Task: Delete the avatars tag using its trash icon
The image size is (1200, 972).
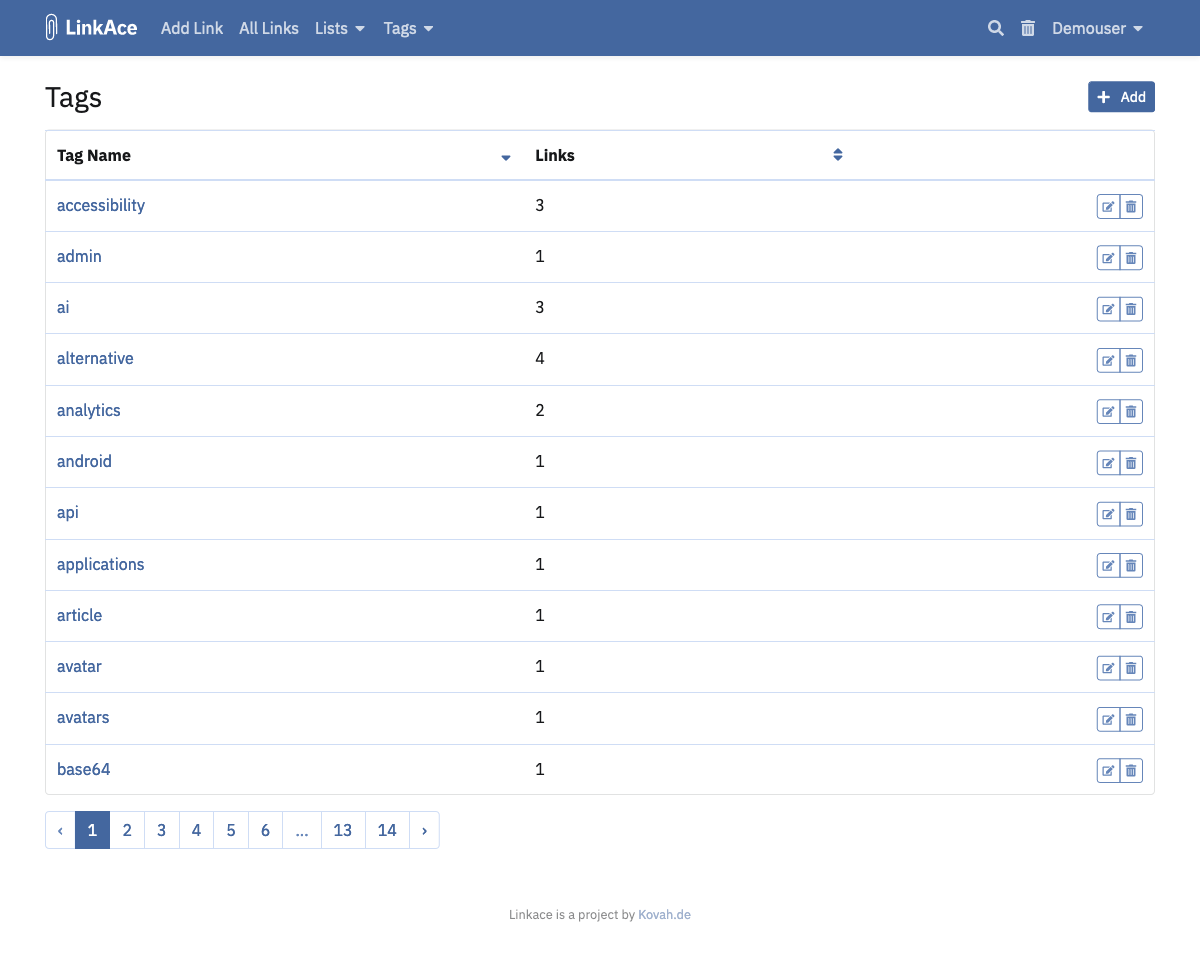Action: point(1131,719)
